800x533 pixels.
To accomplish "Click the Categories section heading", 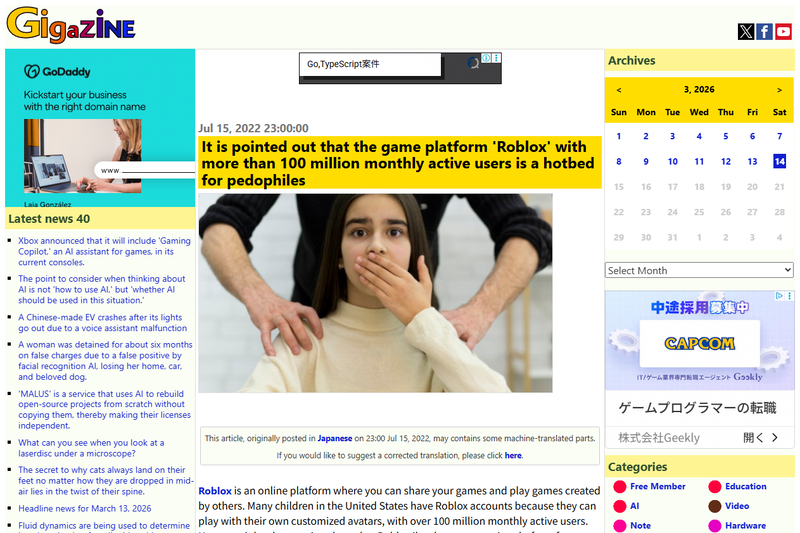I will coord(638,467).
